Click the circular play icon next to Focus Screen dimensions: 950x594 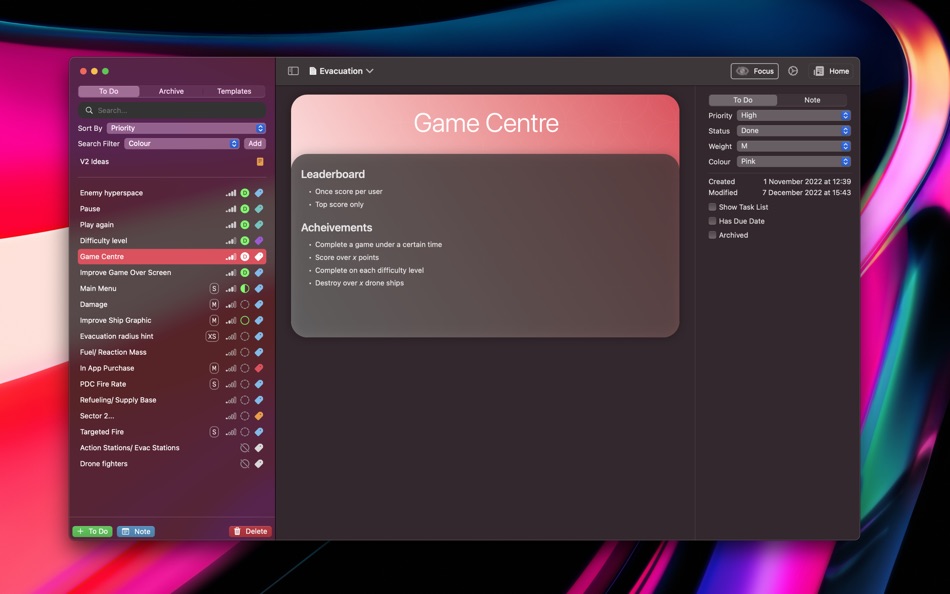[792, 71]
